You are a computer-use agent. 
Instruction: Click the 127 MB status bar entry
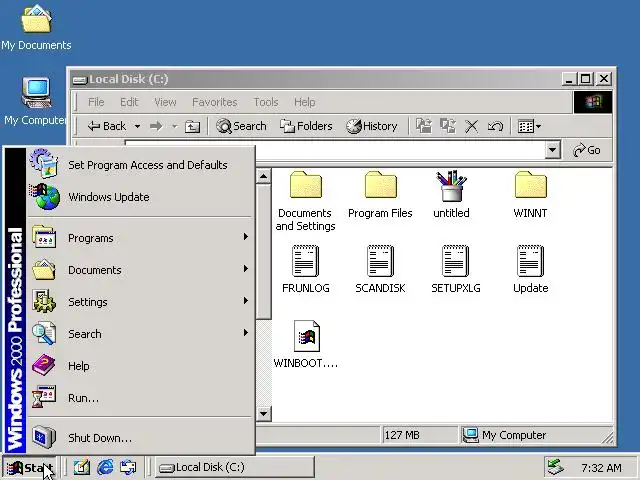point(419,435)
